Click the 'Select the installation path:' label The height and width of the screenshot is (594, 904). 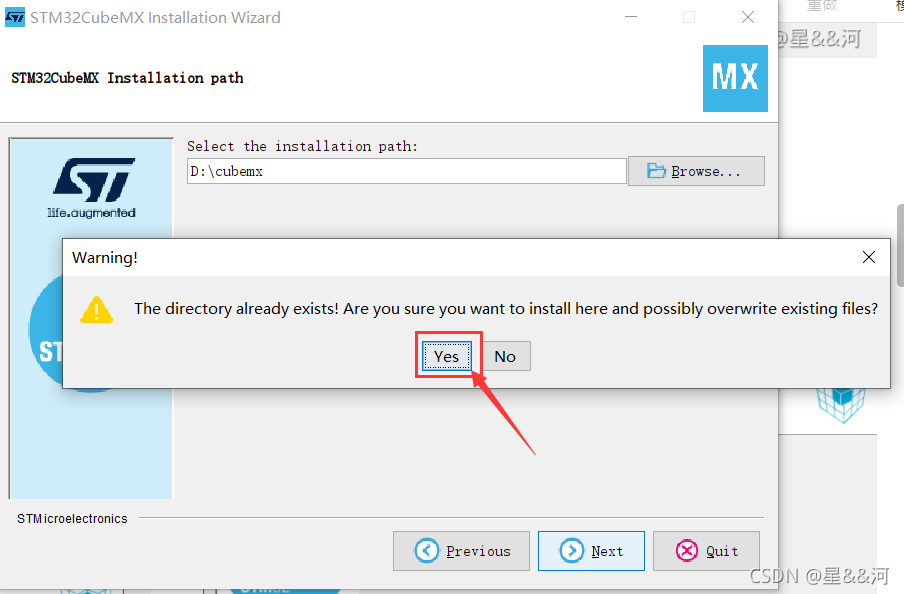click(302, 146)
